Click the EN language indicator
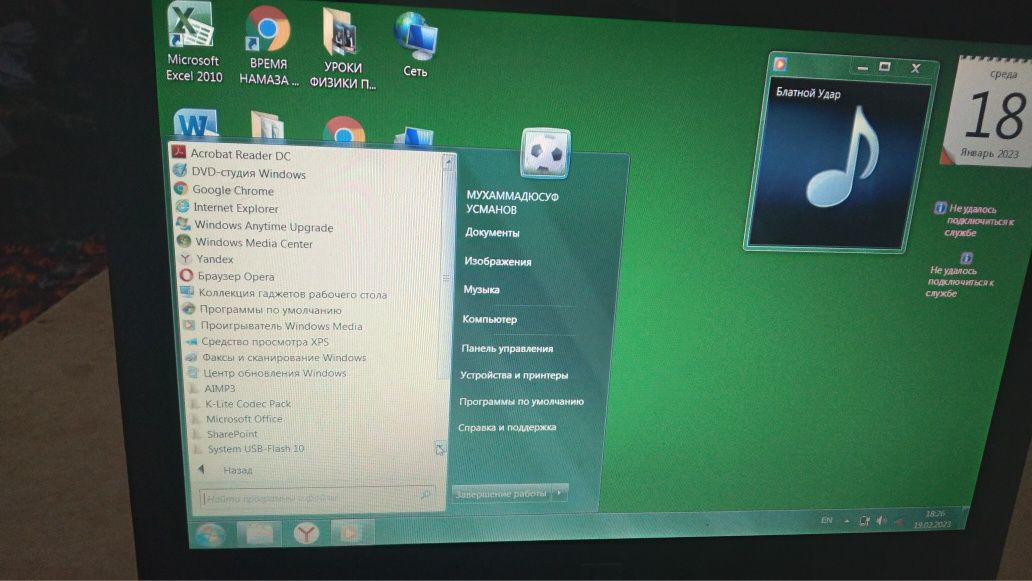Image resolution: width=1032 pixels, height=581 pixels. 827,520
